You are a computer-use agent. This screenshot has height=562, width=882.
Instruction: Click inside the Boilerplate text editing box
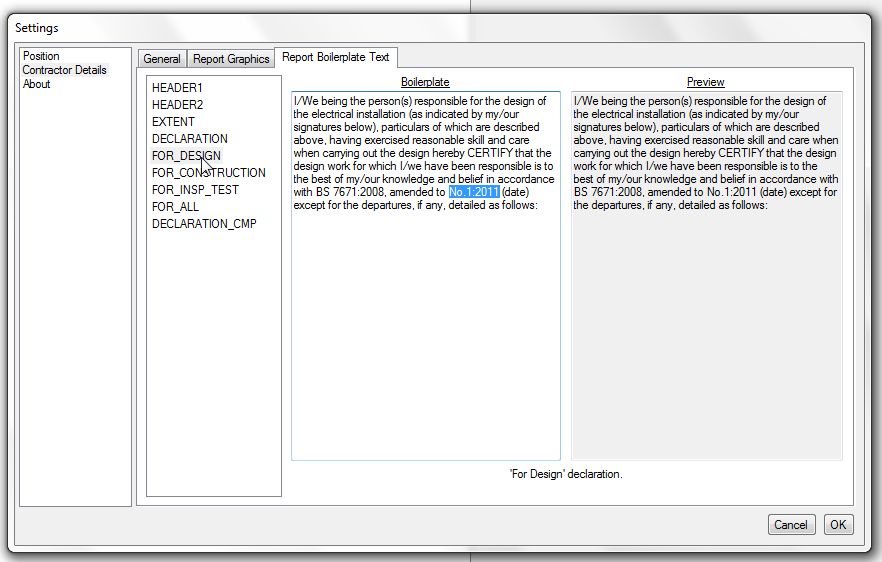426,276
